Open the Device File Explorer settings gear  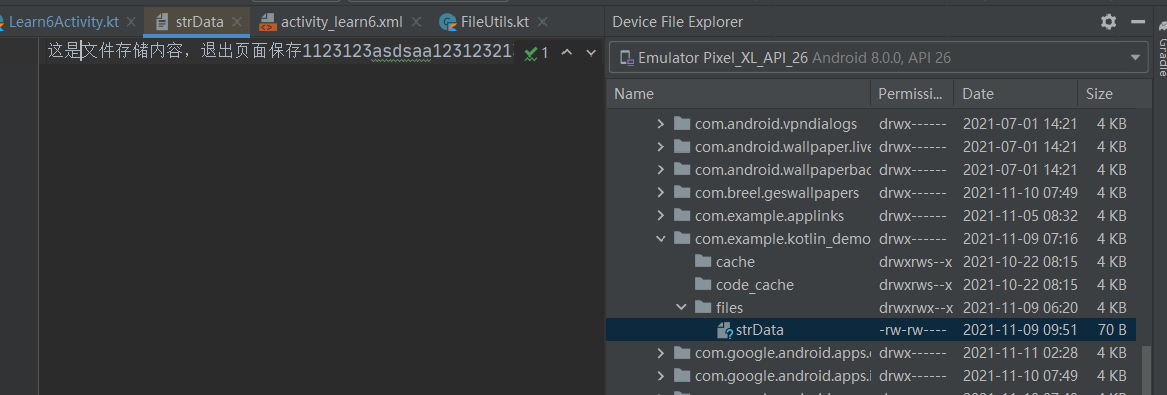point(1108,22)
